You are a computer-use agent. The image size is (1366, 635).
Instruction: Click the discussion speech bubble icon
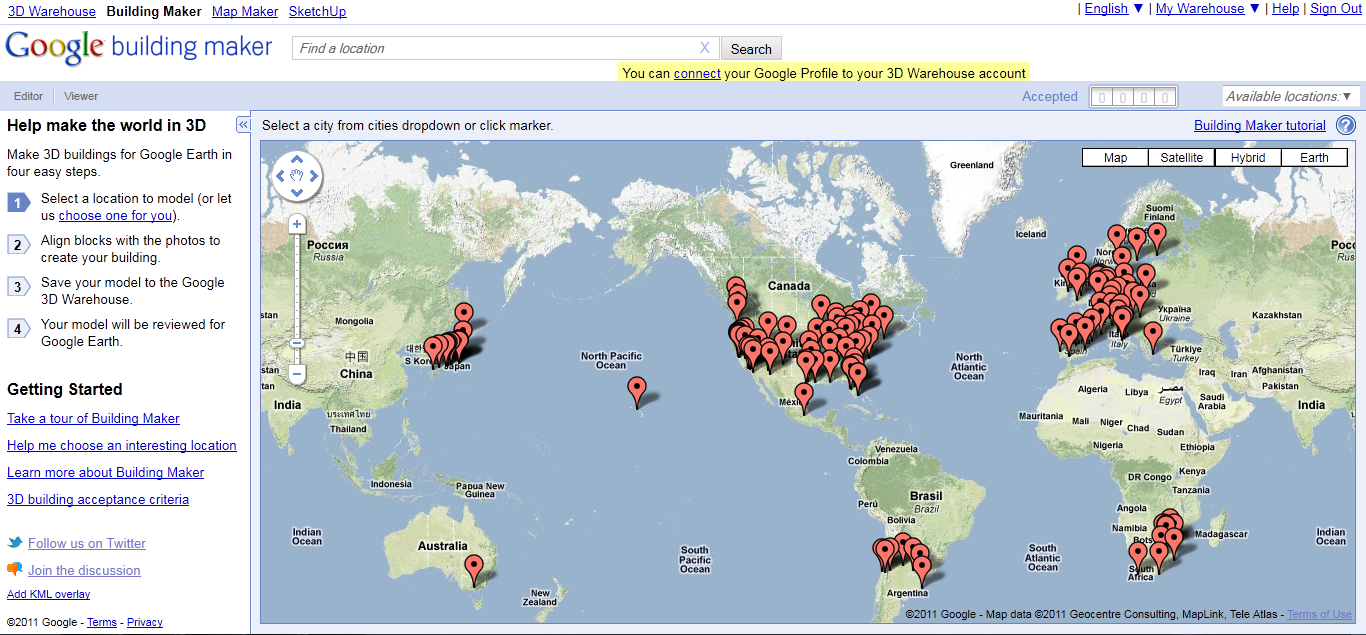pos(15,570)
